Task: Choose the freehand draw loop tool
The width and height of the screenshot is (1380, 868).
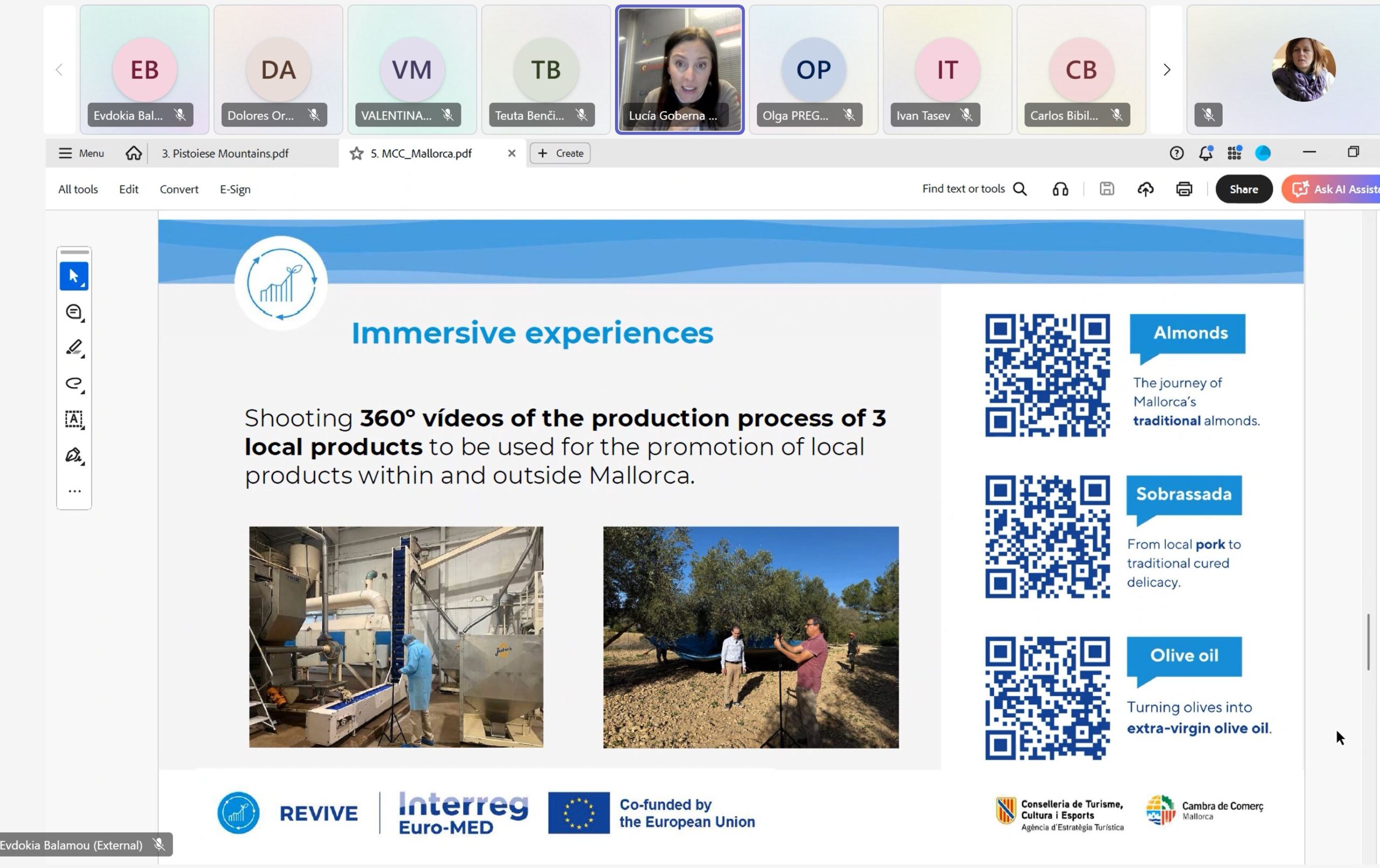Action: (x=73, y=383)
